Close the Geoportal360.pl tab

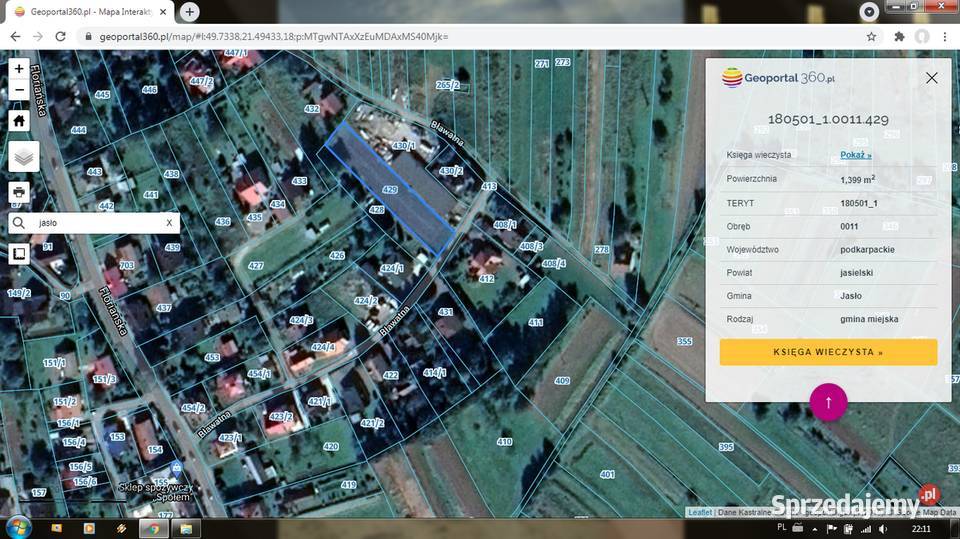pos(163,12)
